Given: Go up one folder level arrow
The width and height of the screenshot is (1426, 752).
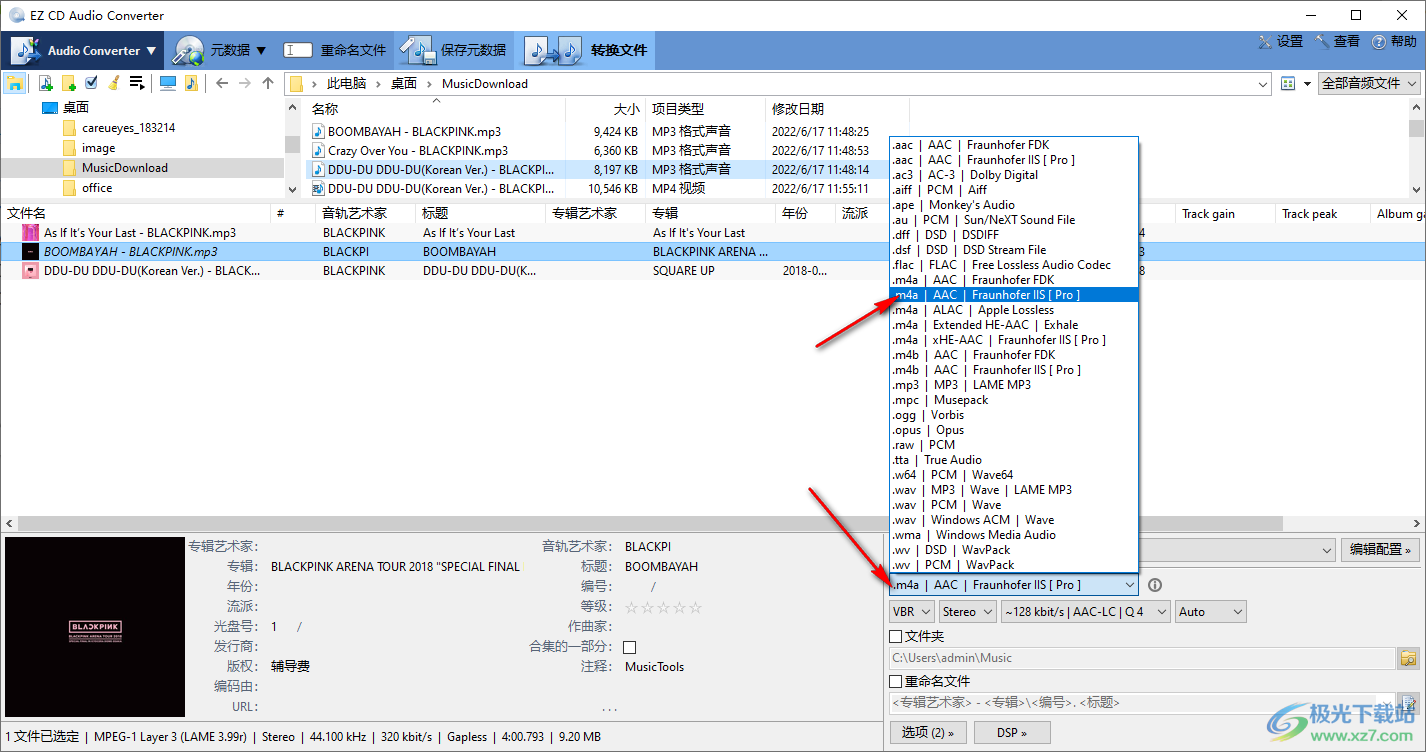Looking at the screenshot, I should coord(268,83).
